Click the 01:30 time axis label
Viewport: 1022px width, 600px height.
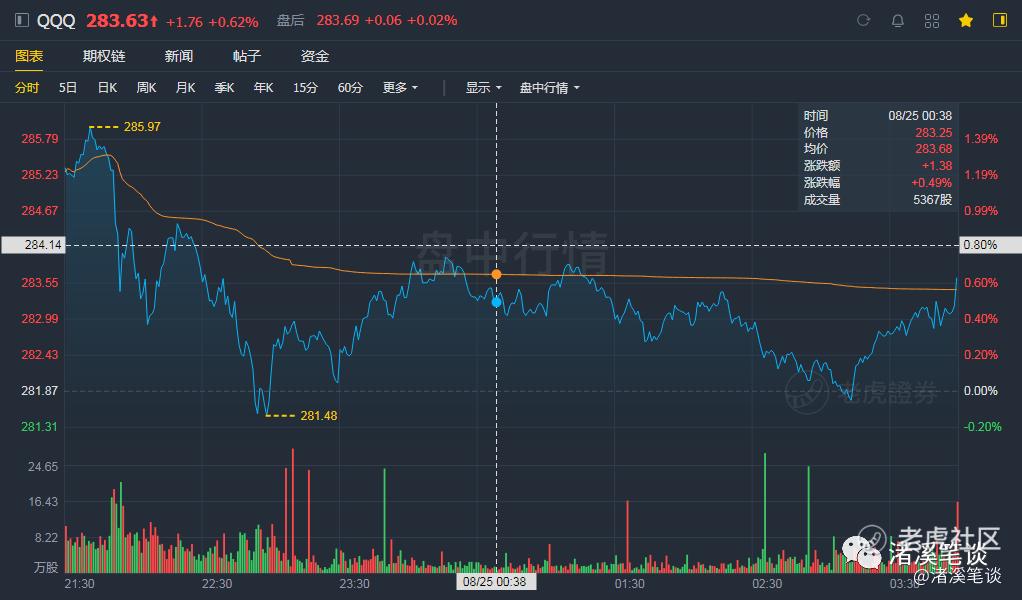click(630, 584)
